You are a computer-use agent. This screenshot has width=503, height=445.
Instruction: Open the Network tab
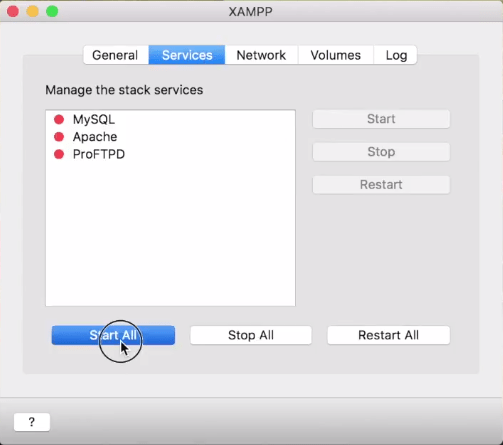click(261, 55)
